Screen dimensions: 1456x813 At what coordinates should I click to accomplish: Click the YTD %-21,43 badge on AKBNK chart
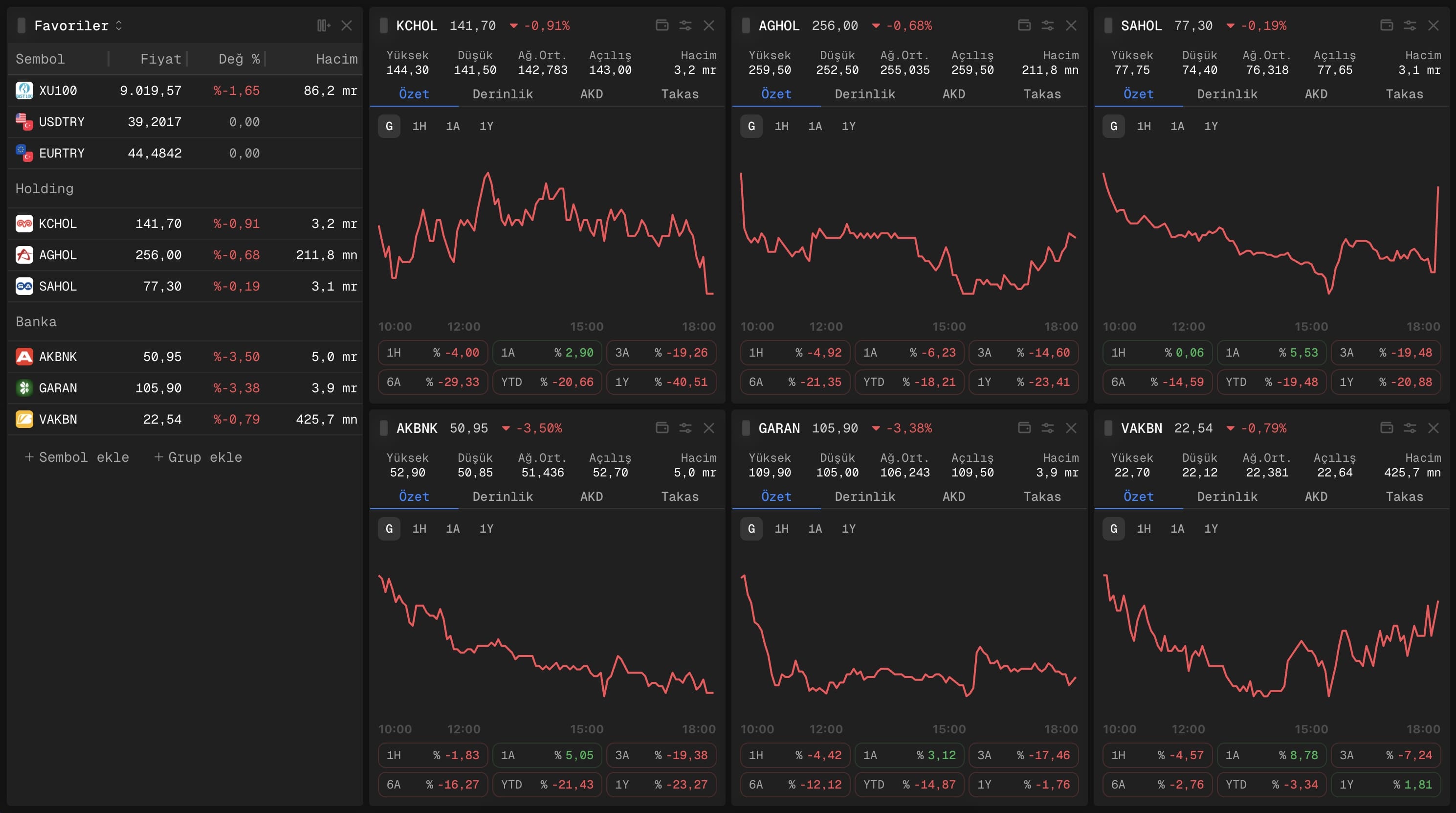[x=546, y=784]
